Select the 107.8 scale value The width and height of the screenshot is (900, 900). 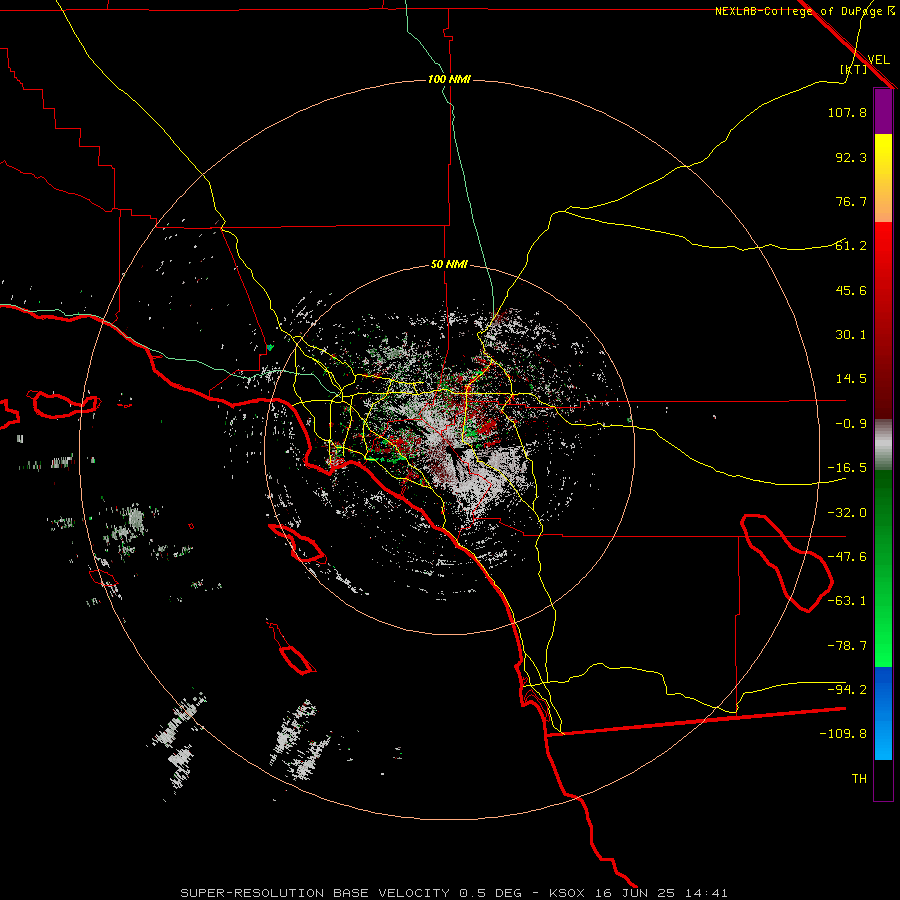(x=847, y=112)
